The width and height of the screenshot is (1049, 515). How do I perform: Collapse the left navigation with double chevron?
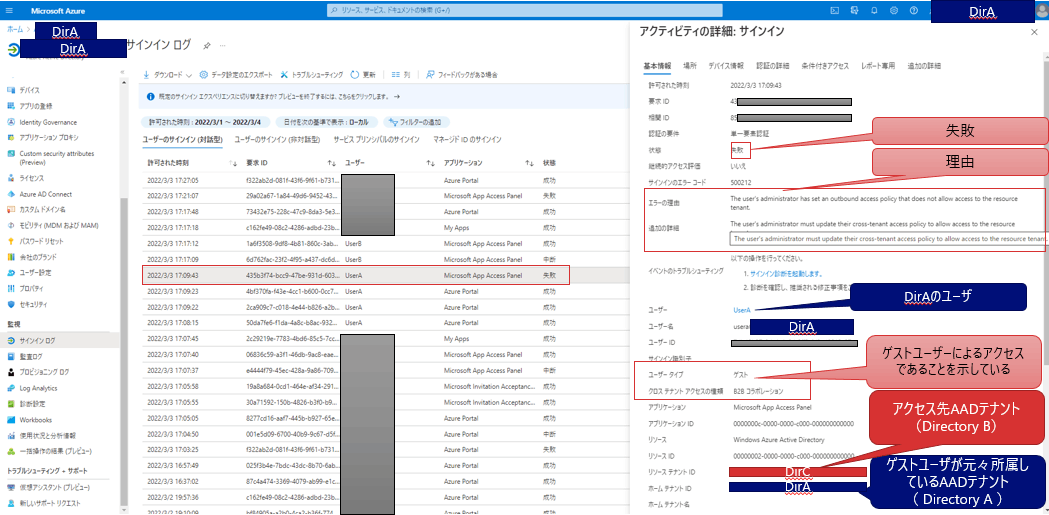[x=122, y=72]
